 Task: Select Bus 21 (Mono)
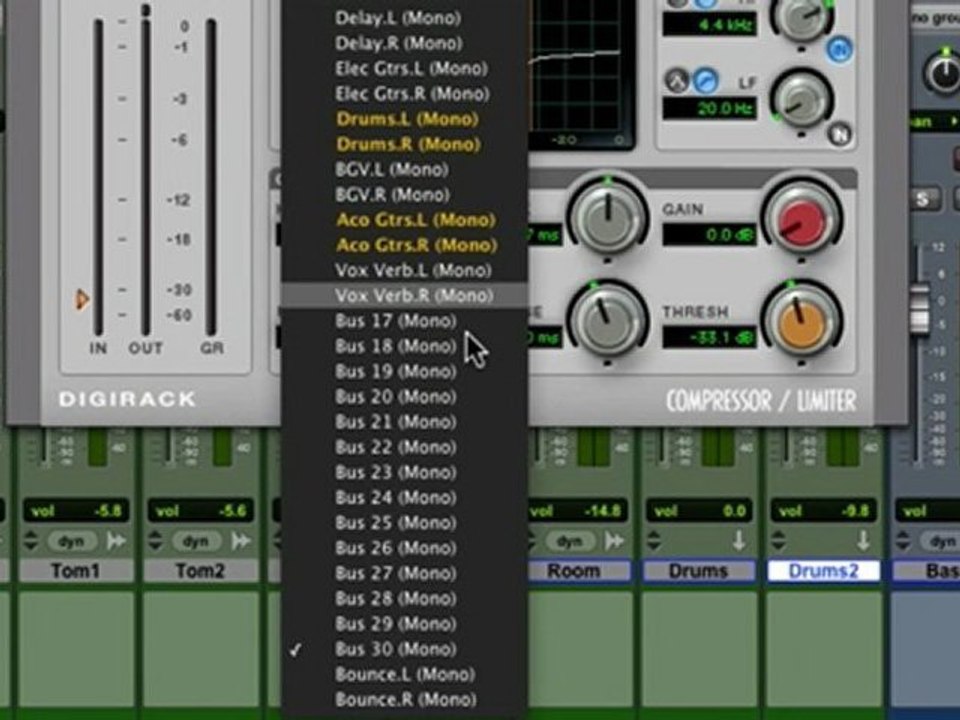click(x=404, y=422)
